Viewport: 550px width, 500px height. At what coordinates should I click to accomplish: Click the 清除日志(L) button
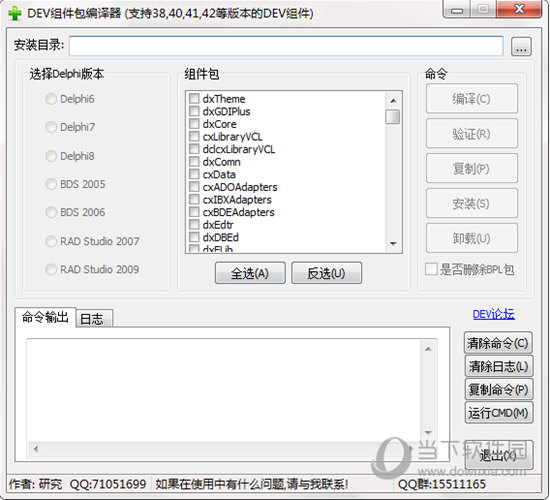(x=498, y=366)
